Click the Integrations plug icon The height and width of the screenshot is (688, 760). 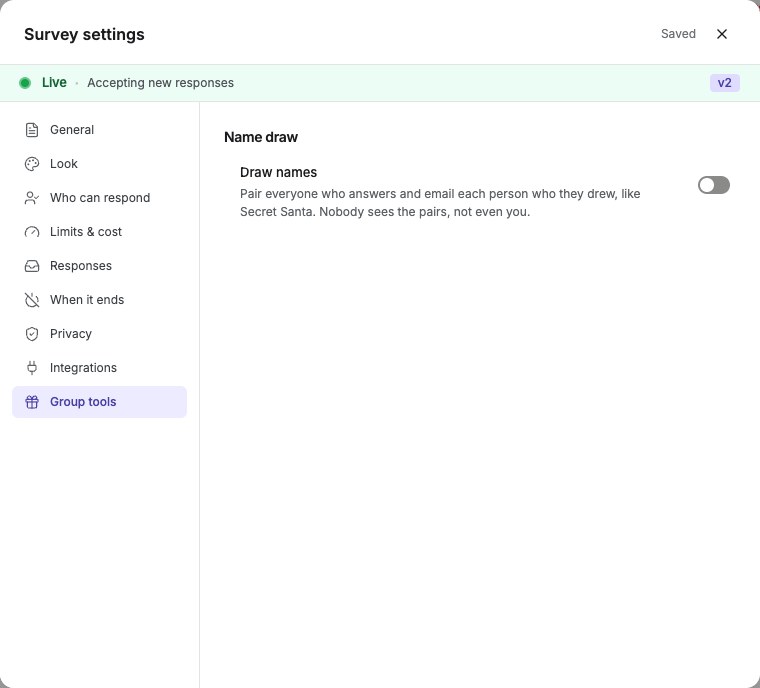click(32, 368)
